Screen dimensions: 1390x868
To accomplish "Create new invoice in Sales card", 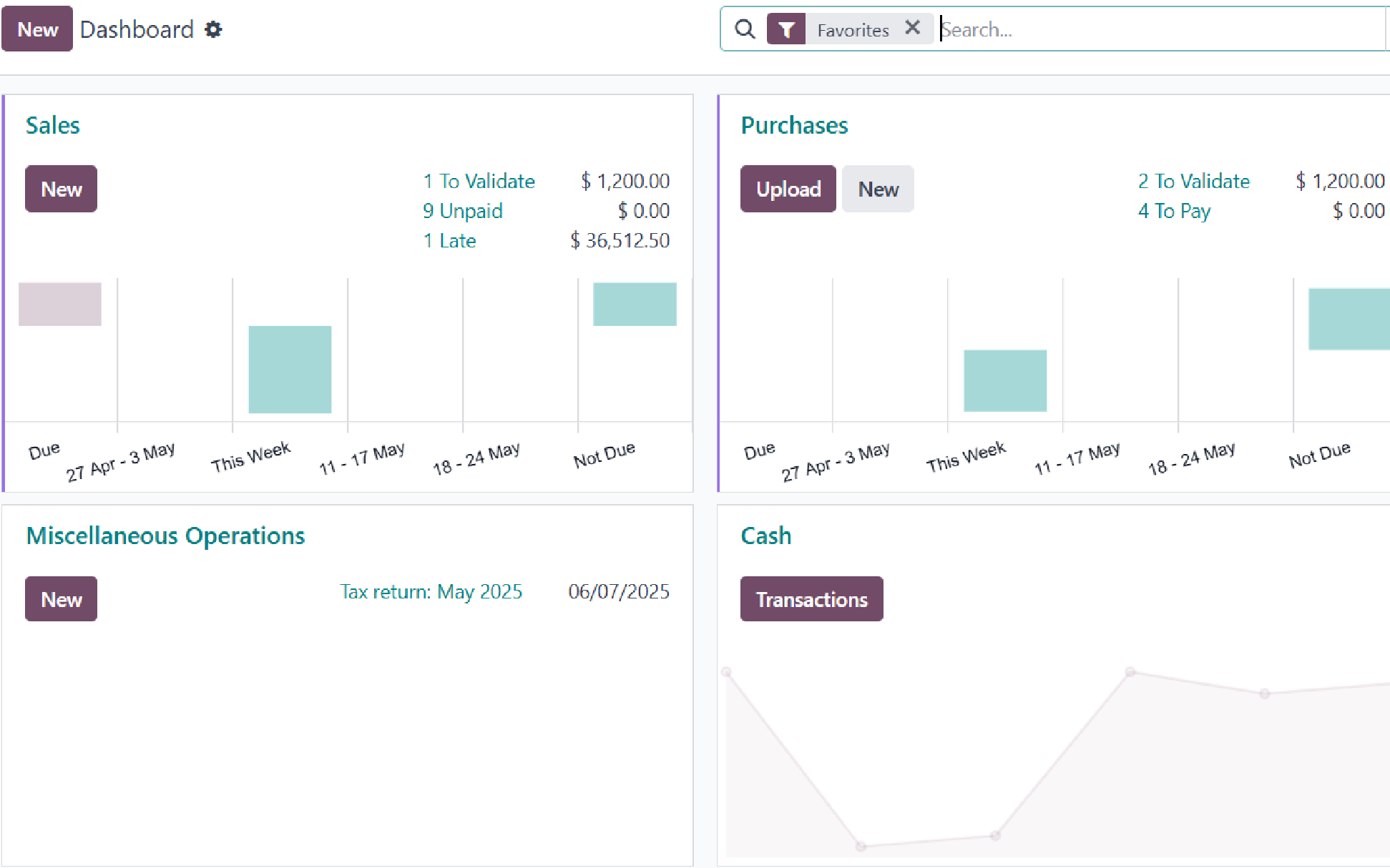I will pyautogui.click(x=61, y=189).
